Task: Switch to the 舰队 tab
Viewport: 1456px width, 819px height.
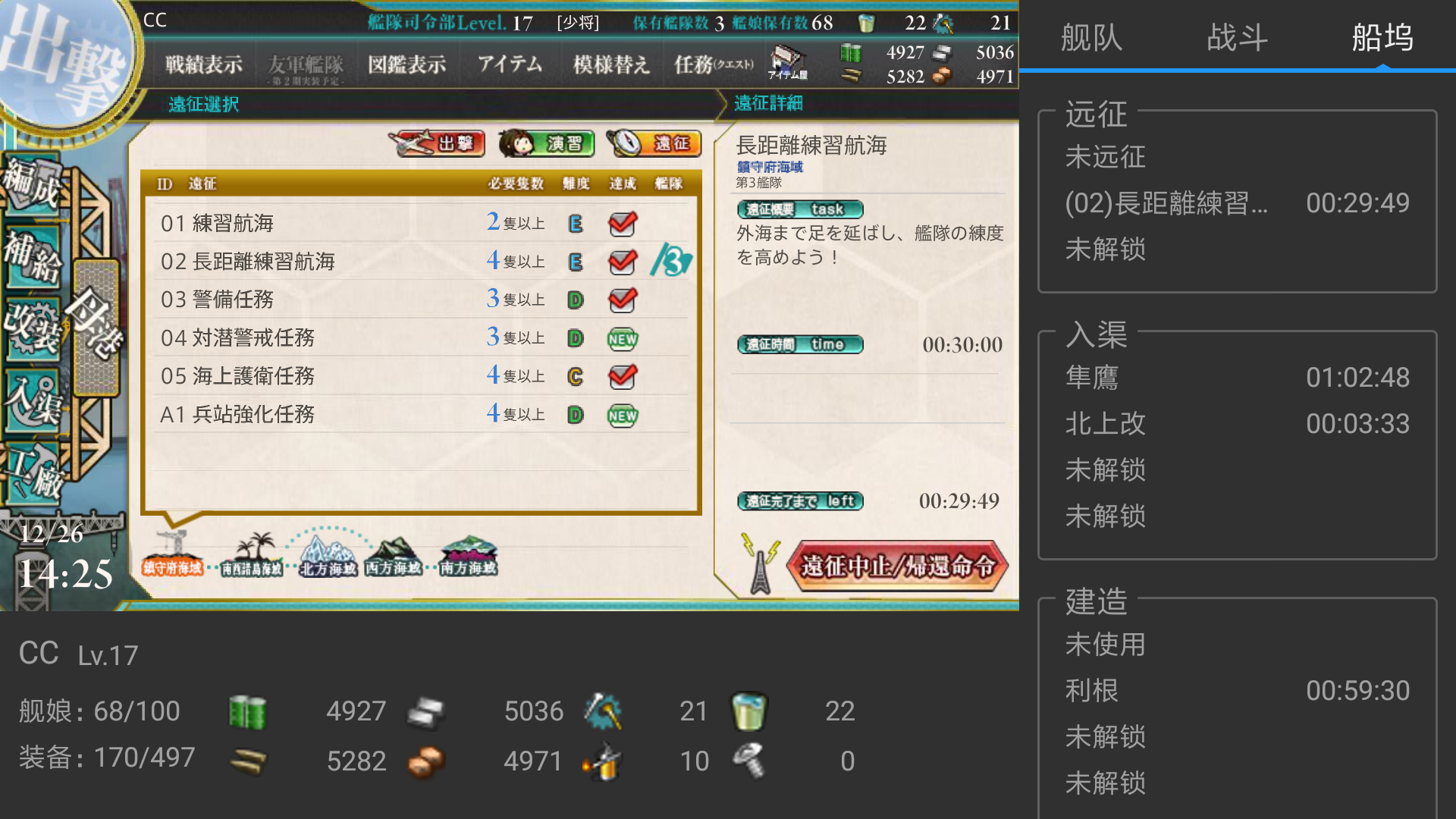Action: pos(1091,36)
